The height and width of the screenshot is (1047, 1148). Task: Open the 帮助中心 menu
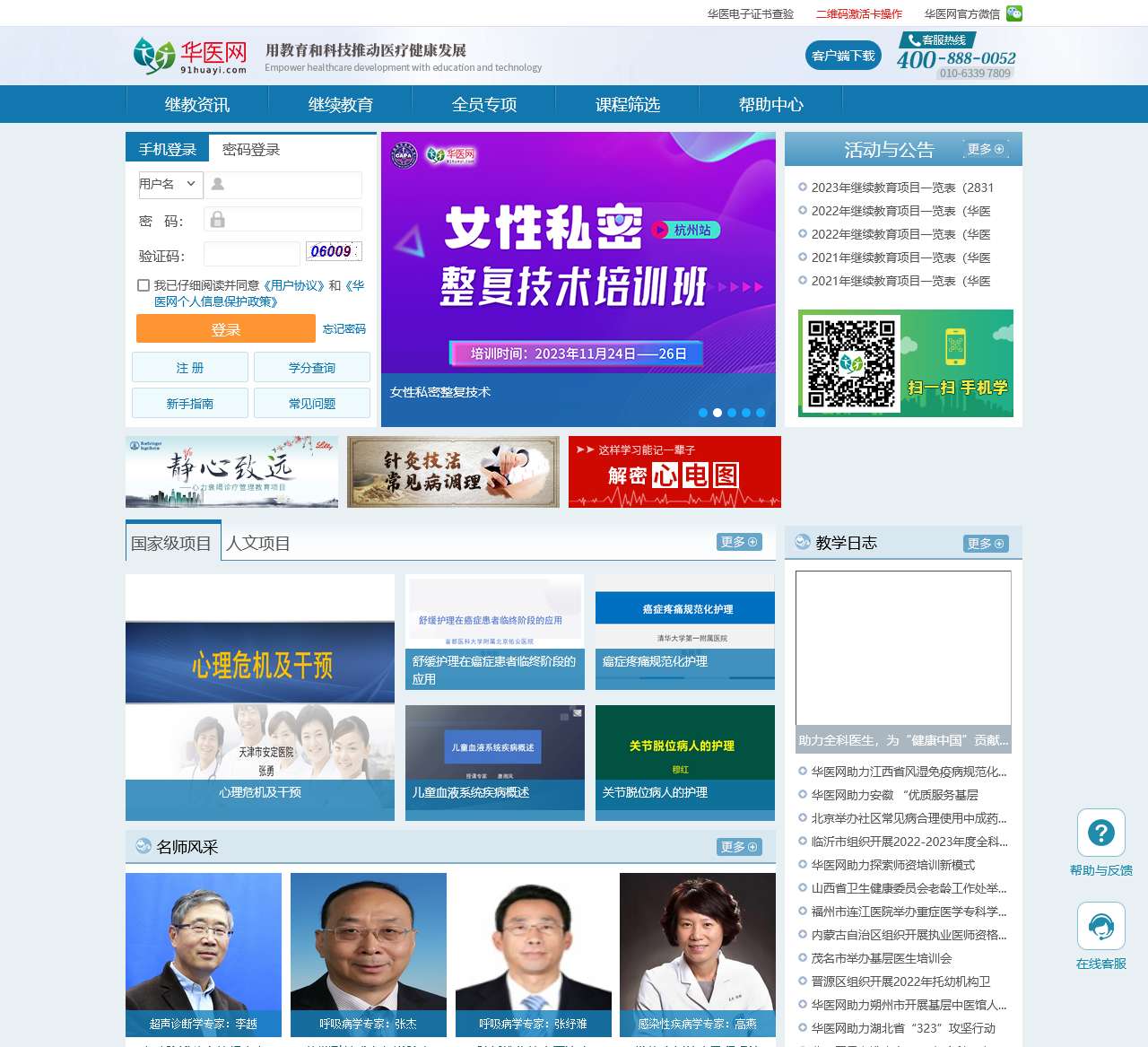point(771,104)
